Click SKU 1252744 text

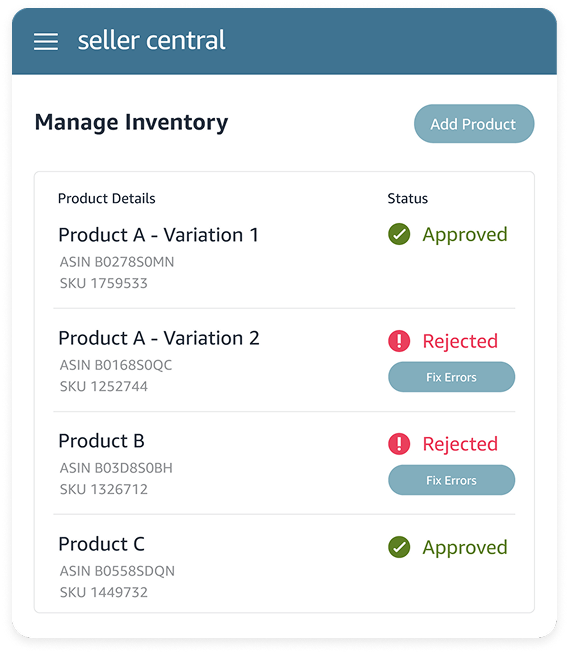click(103, 386)
